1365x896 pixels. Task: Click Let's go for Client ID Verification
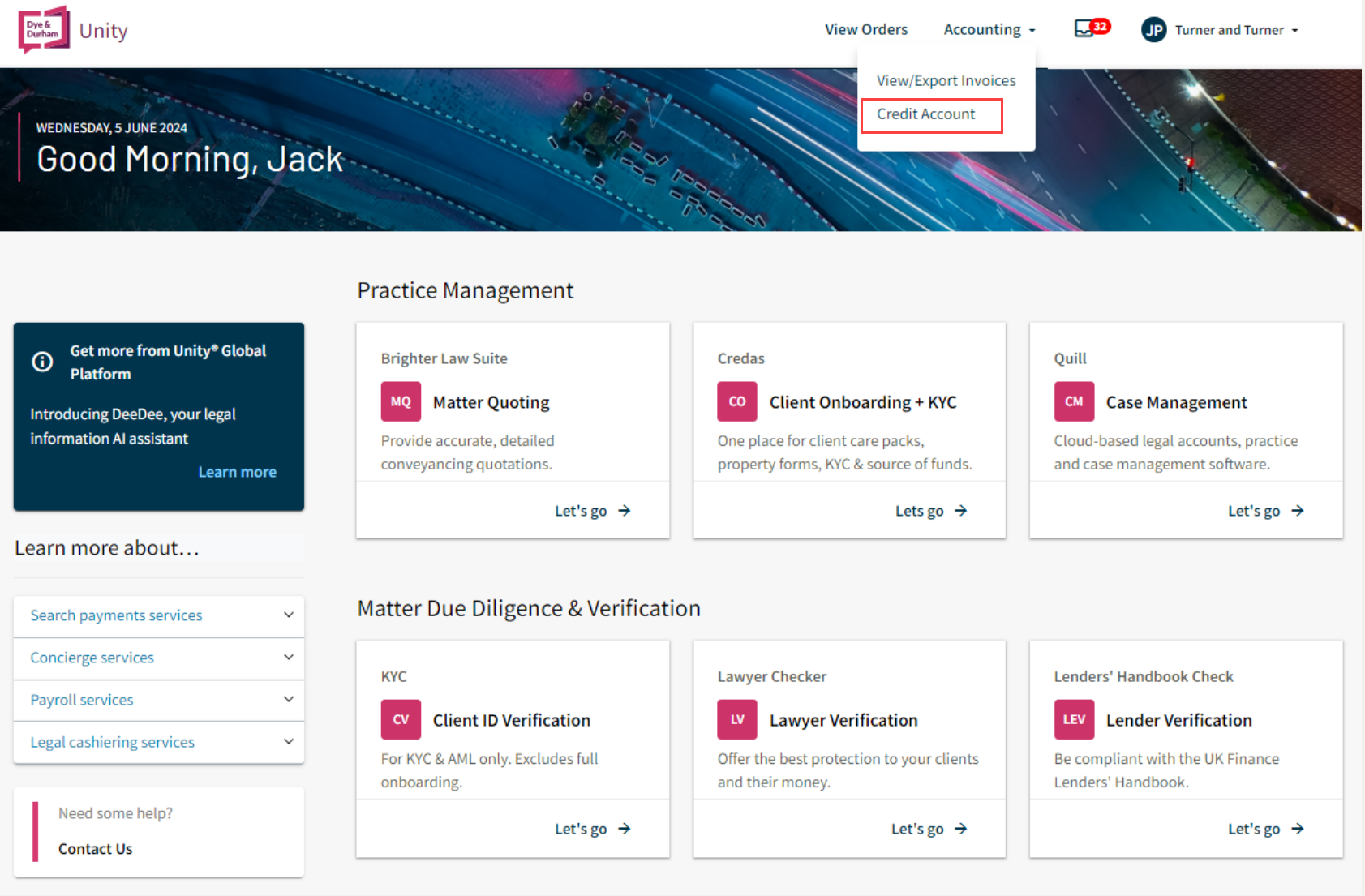592,829
